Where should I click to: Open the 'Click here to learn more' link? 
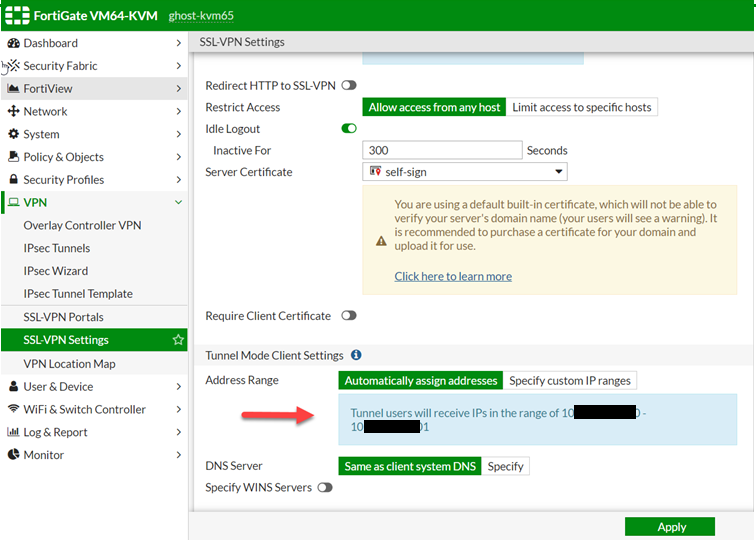453,276
